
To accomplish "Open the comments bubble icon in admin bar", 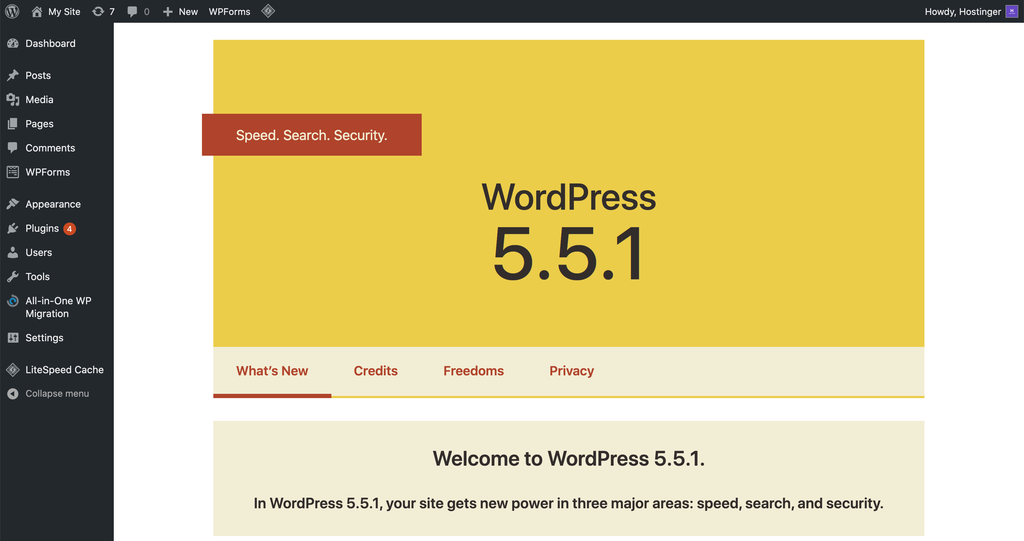I will pyautogui.click(x=132, y=11).
